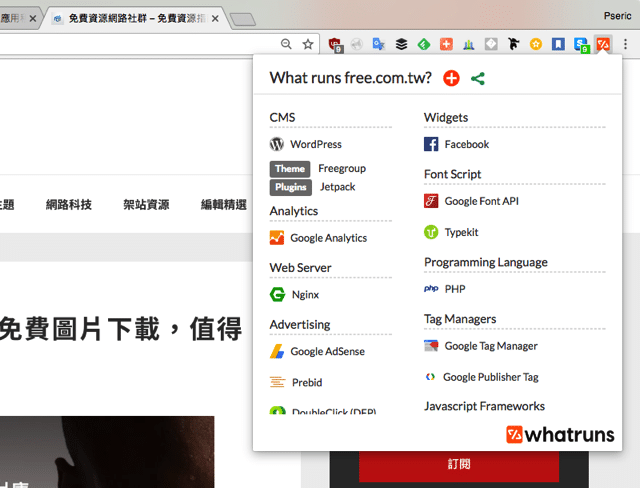Screen dimensions: 640x488
Task: Select Nginx under Web Server
Action: click(x=304, y=295)
